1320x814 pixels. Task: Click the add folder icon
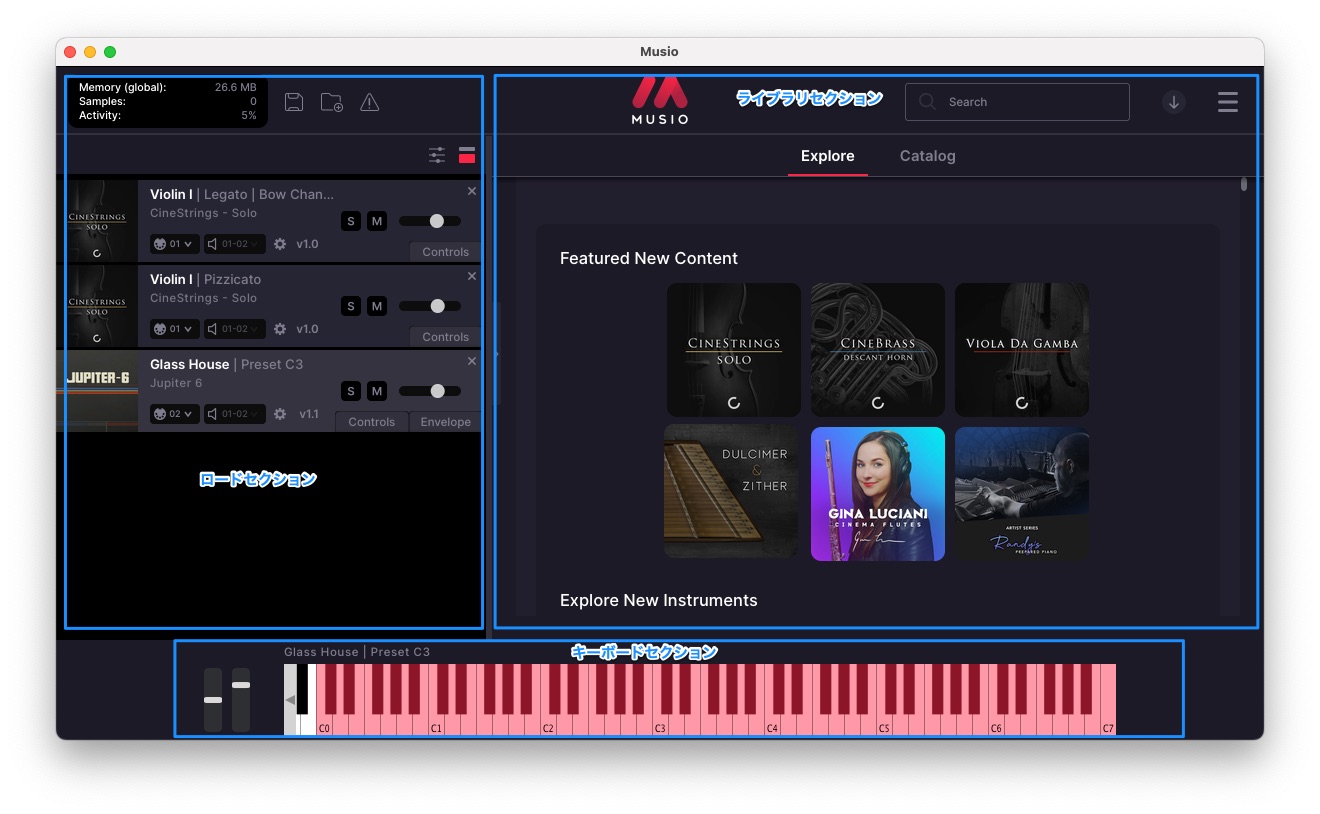[x=331, y=102]
